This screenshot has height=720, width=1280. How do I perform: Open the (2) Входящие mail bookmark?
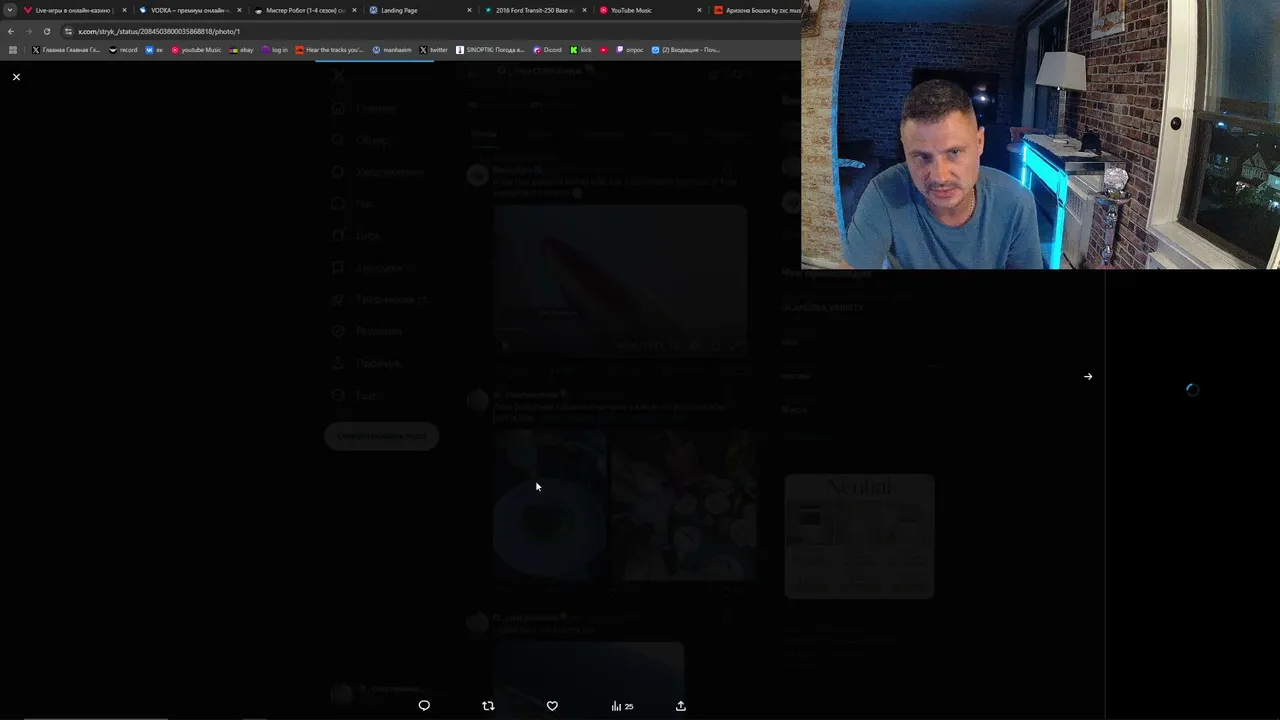click(685, 49)
